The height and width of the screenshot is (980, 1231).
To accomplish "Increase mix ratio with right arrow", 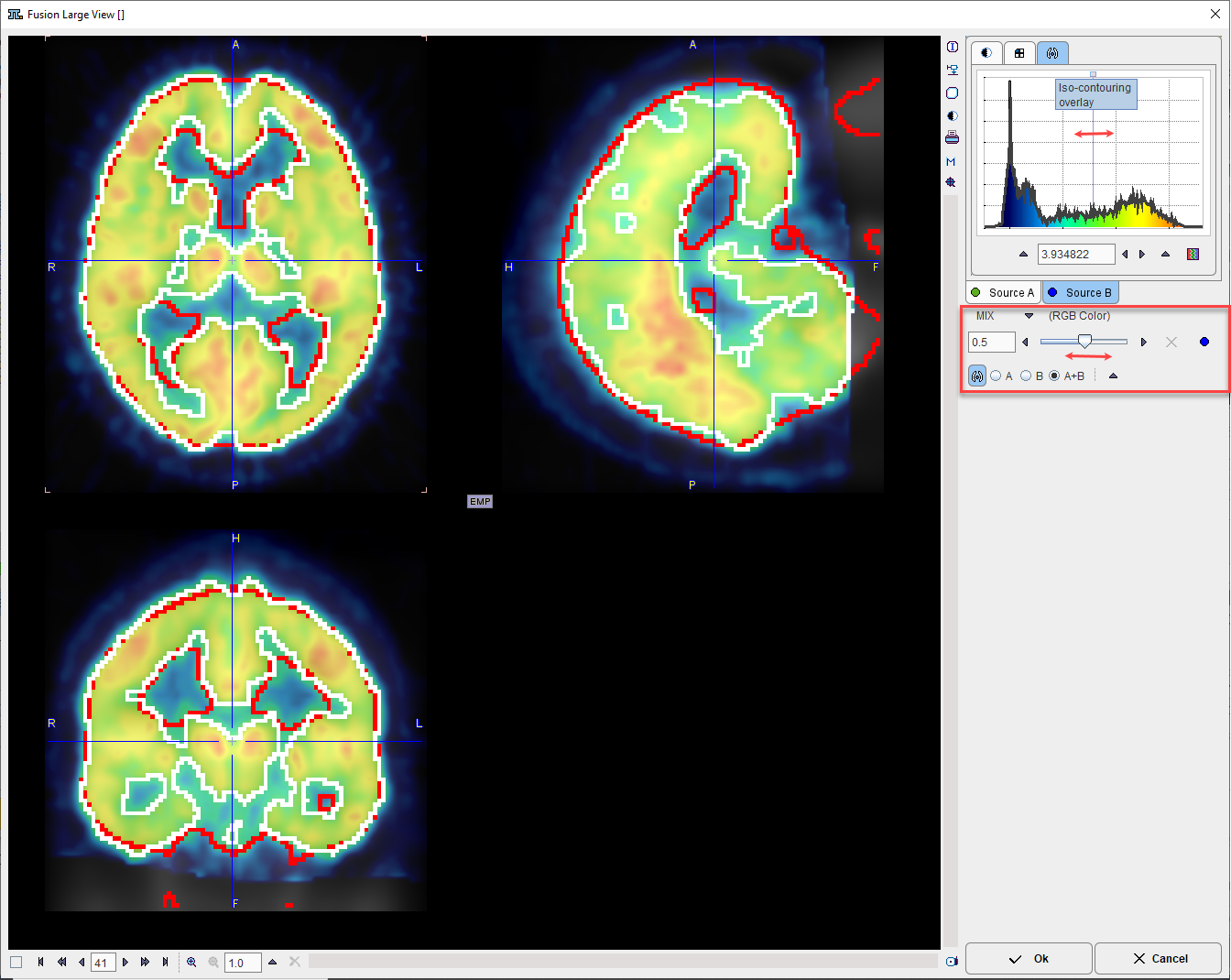I will pos(1143,343).
